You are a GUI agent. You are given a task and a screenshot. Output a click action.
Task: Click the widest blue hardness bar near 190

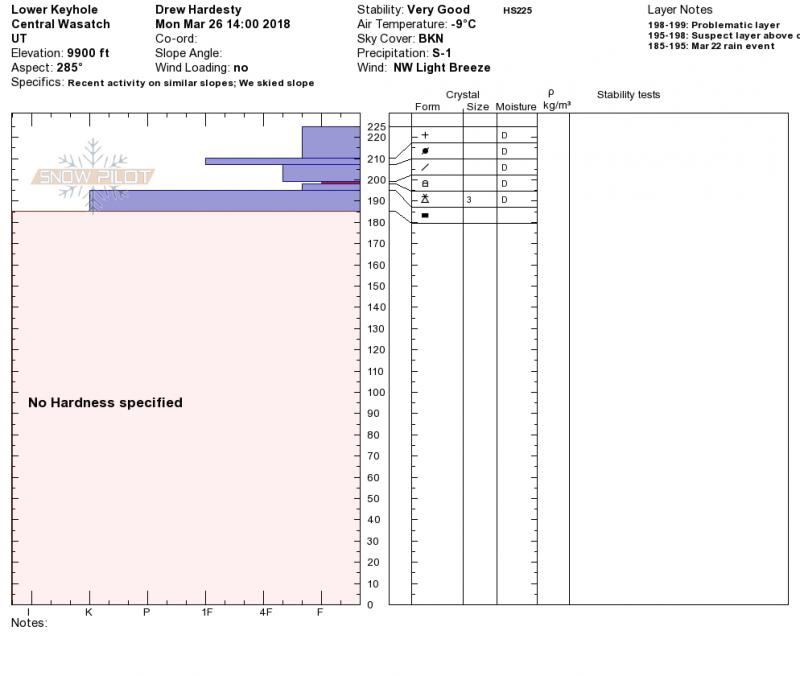[224, 201]
